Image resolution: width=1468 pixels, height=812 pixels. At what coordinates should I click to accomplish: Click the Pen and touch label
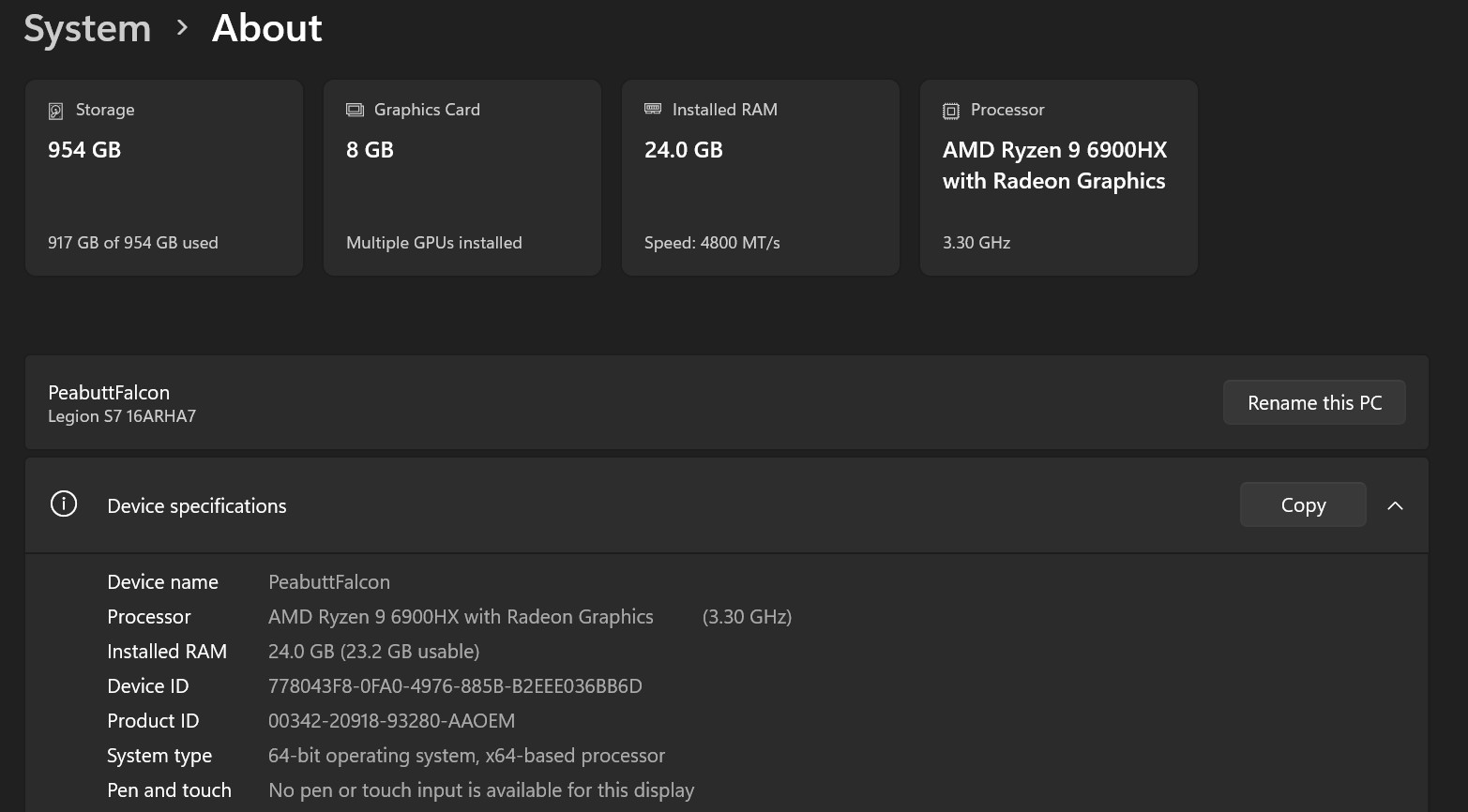coord(169,790)
